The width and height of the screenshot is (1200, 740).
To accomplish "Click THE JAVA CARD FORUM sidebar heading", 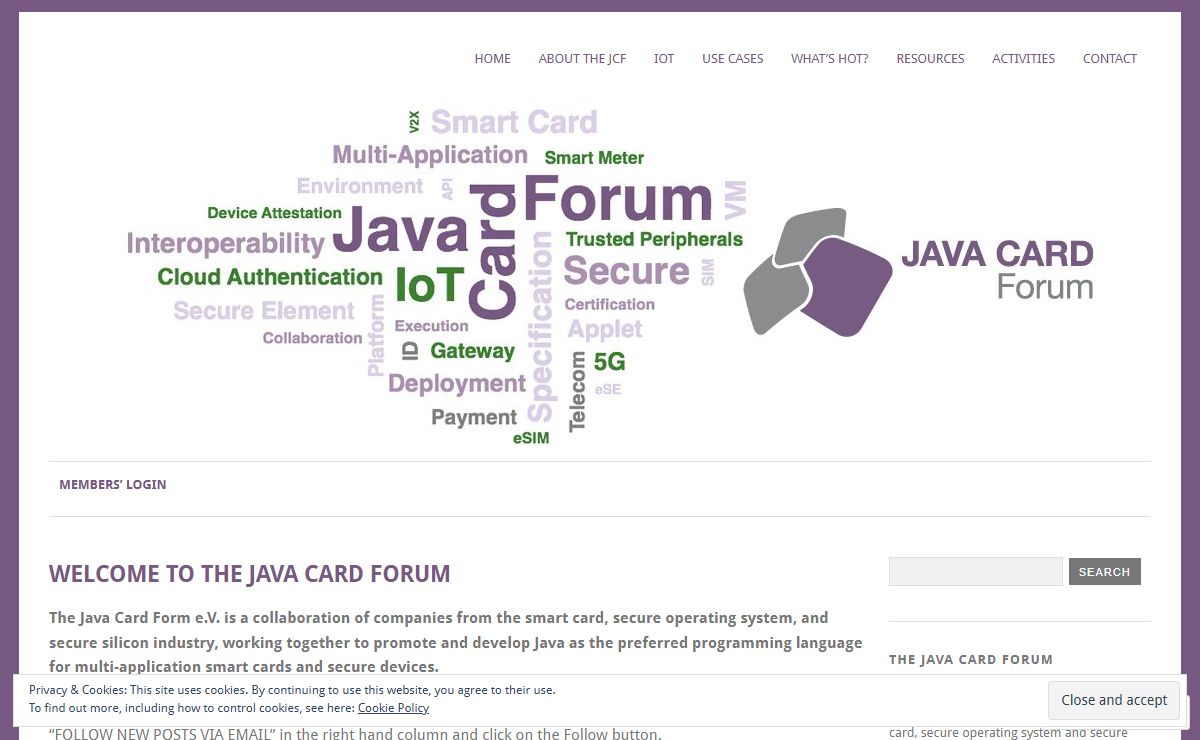I will (x=970, y=660).
